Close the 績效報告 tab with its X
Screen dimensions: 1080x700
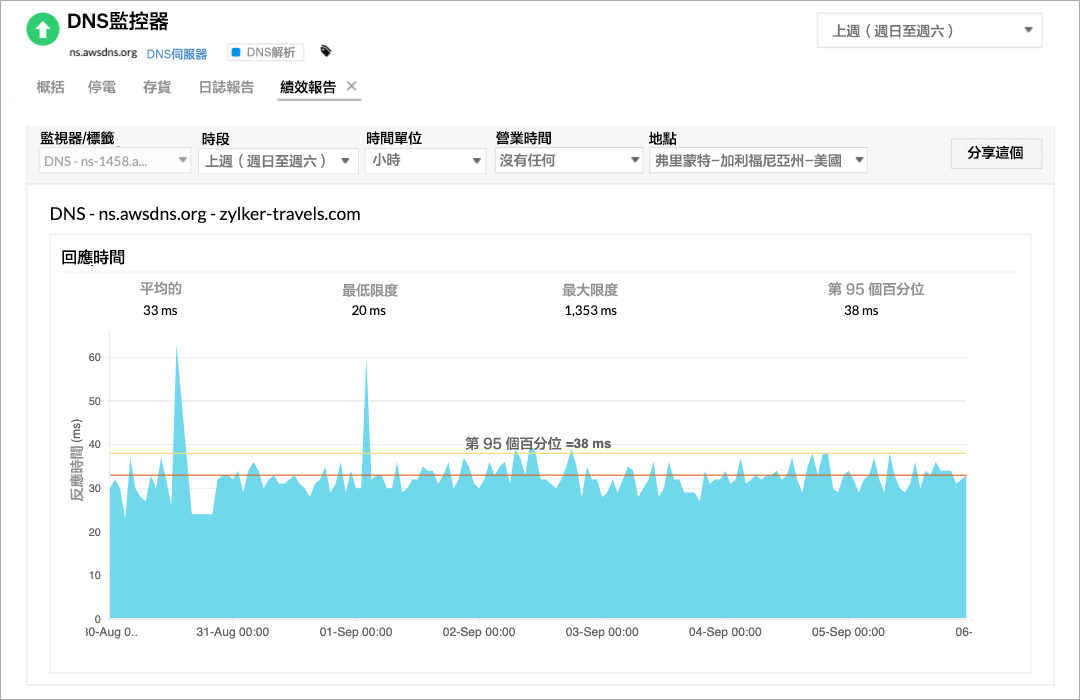click(352, 87)
